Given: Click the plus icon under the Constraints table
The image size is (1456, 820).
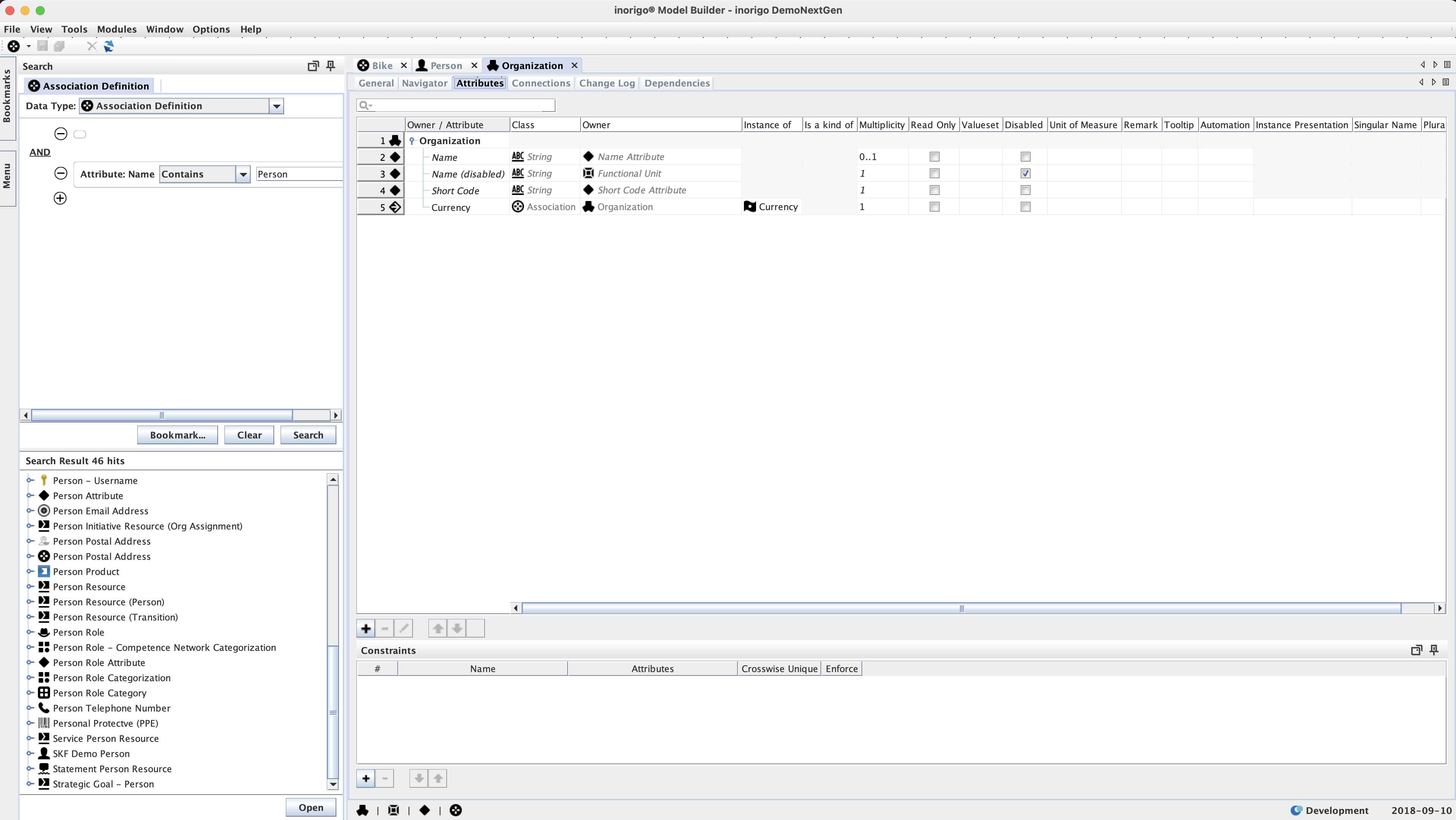Looking at the screenshot, I should 366,779.
